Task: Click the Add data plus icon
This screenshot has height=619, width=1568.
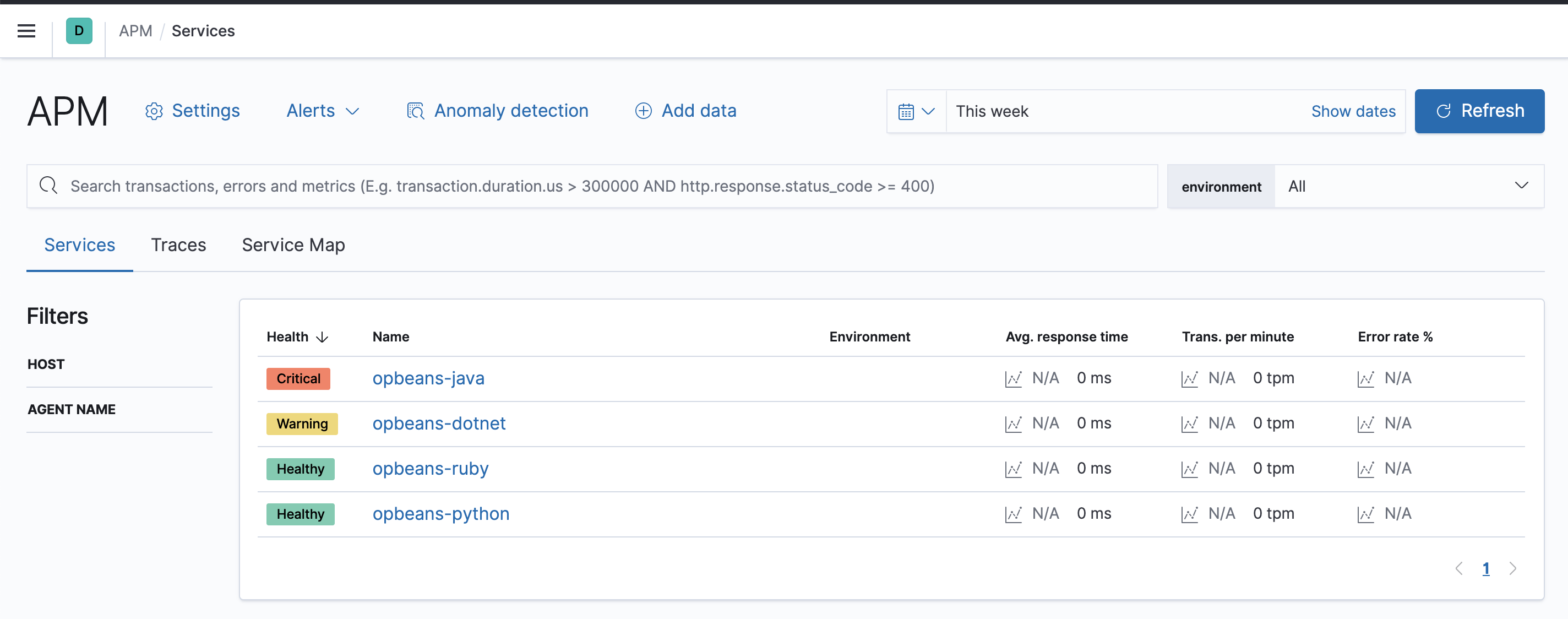Action: (x=643, y=111)
